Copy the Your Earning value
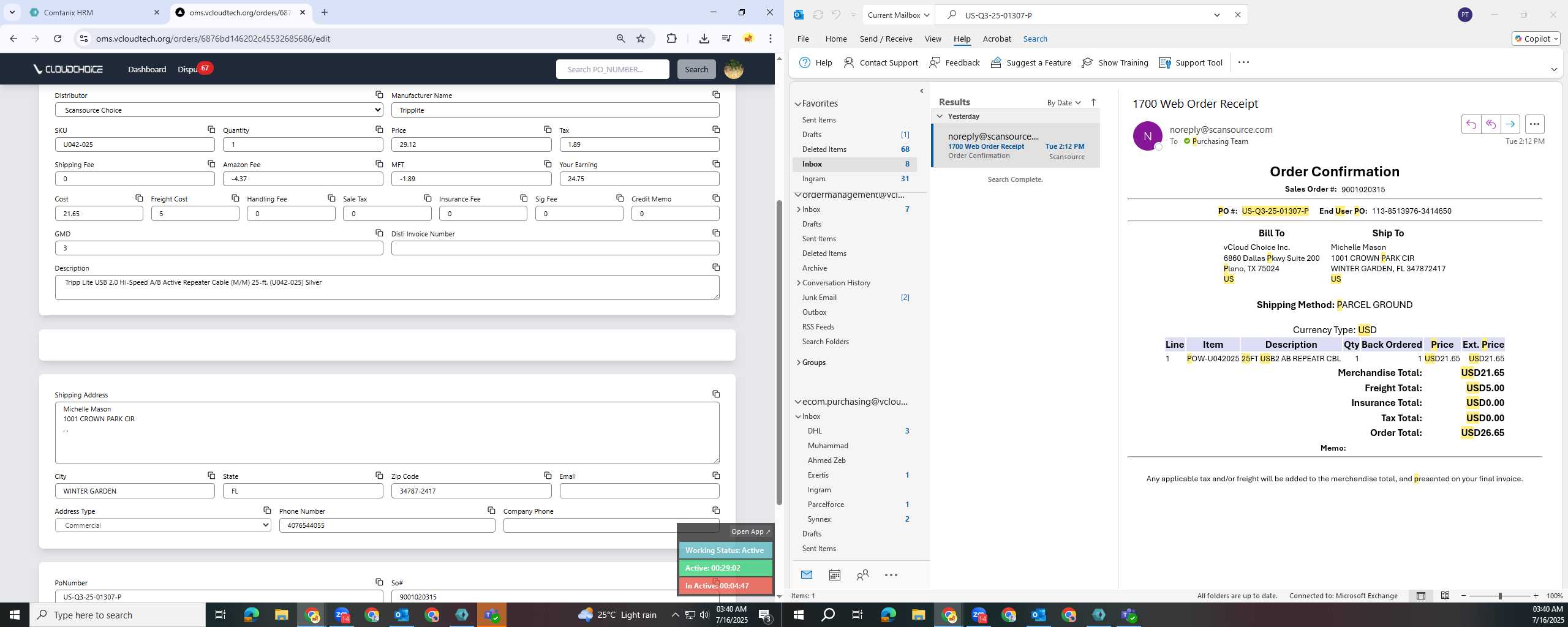1568x627 pixels. tap(716, 163)
